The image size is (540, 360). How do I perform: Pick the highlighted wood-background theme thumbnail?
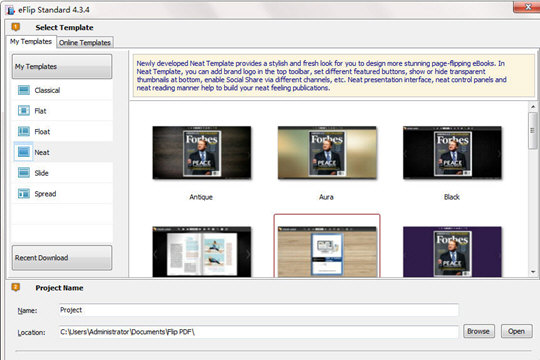click(x=327, y=252)
